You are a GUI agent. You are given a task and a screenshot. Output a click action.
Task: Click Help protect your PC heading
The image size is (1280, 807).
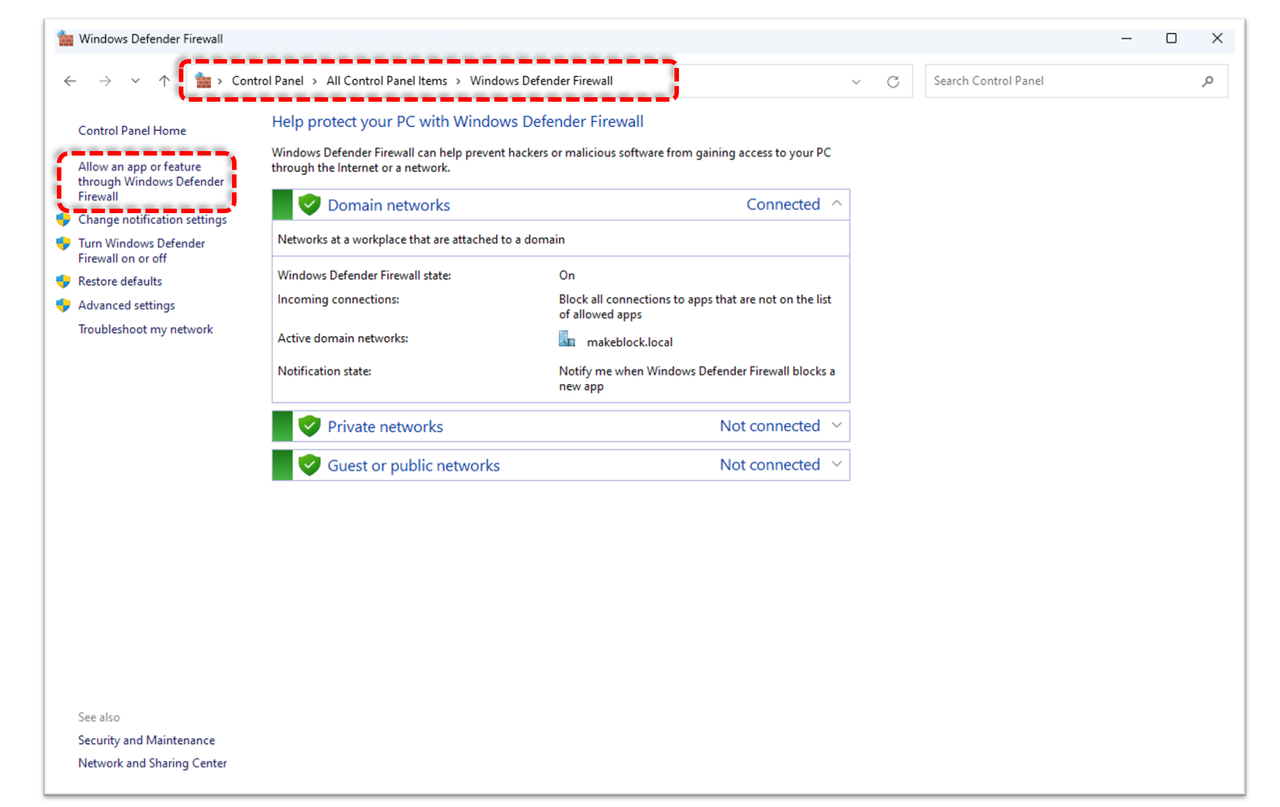(x=458, y=122)
